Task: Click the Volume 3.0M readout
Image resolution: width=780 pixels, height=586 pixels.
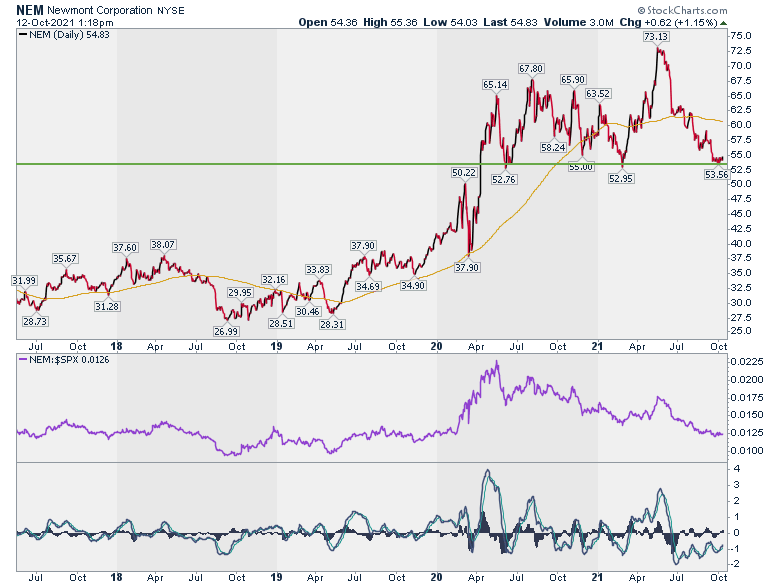Action: (x=579, y=22)
